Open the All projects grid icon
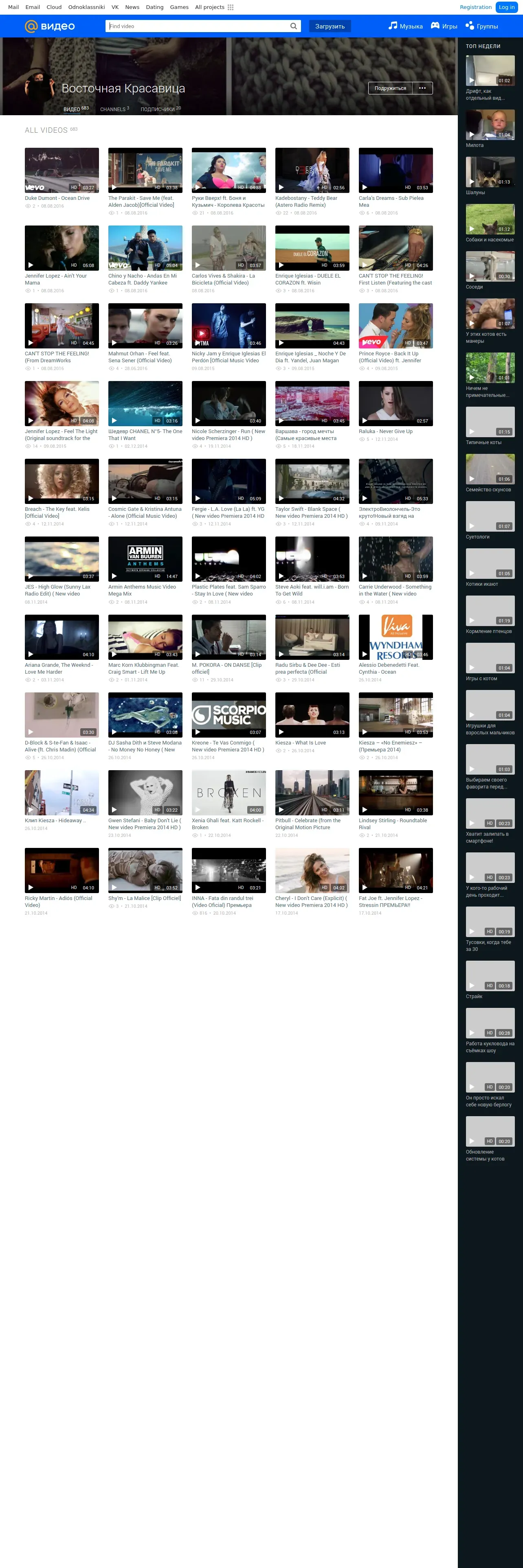The image size is (523, 1568). (230, 7)
